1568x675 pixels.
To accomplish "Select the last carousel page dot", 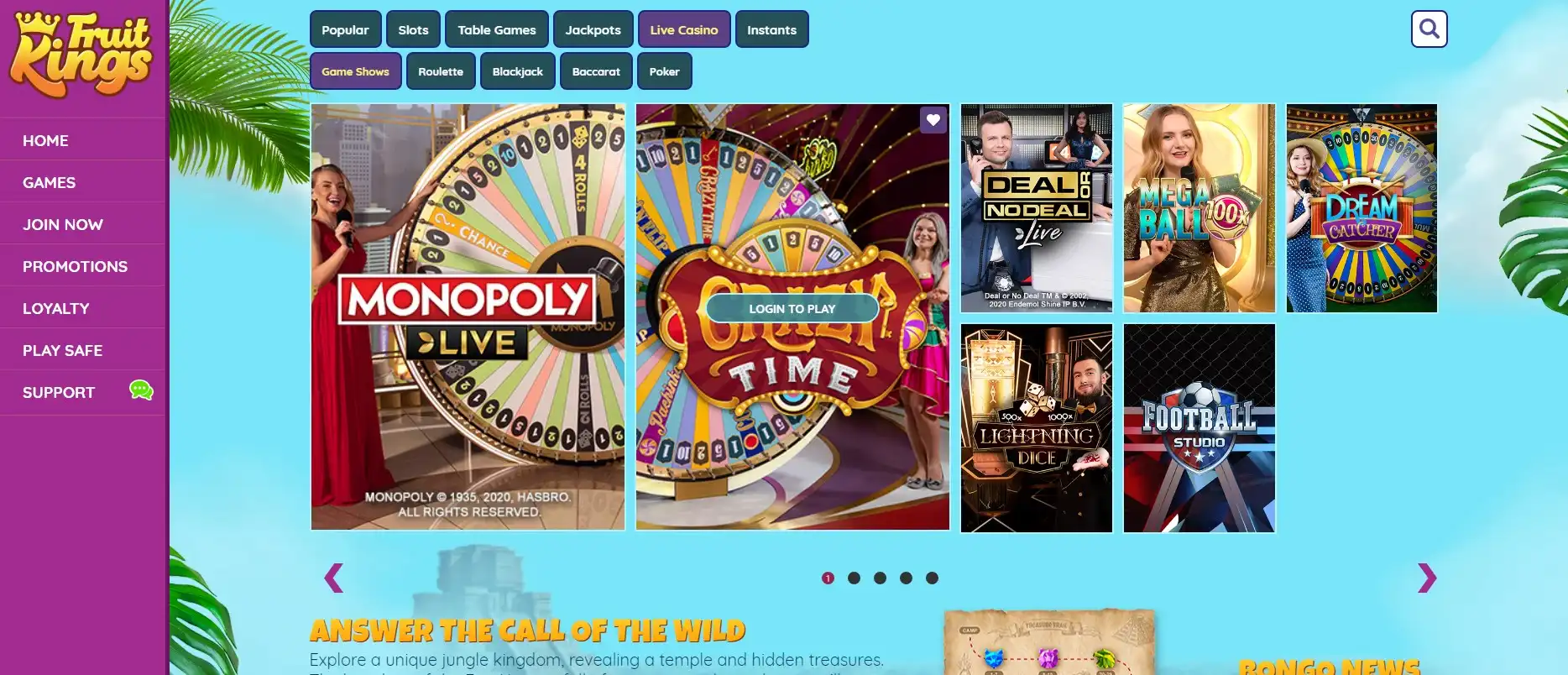I will [932, 578].
